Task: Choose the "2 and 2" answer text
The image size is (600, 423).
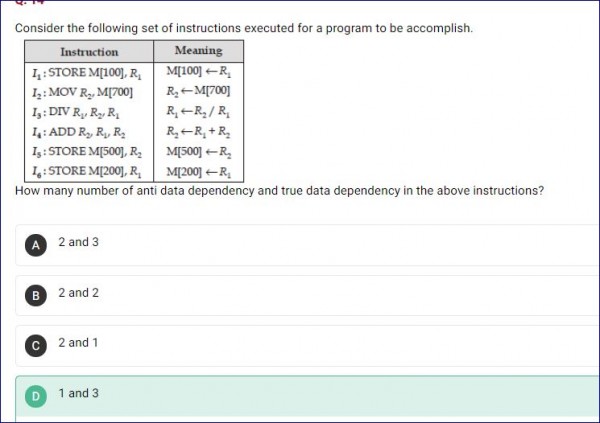Action: 78,294
